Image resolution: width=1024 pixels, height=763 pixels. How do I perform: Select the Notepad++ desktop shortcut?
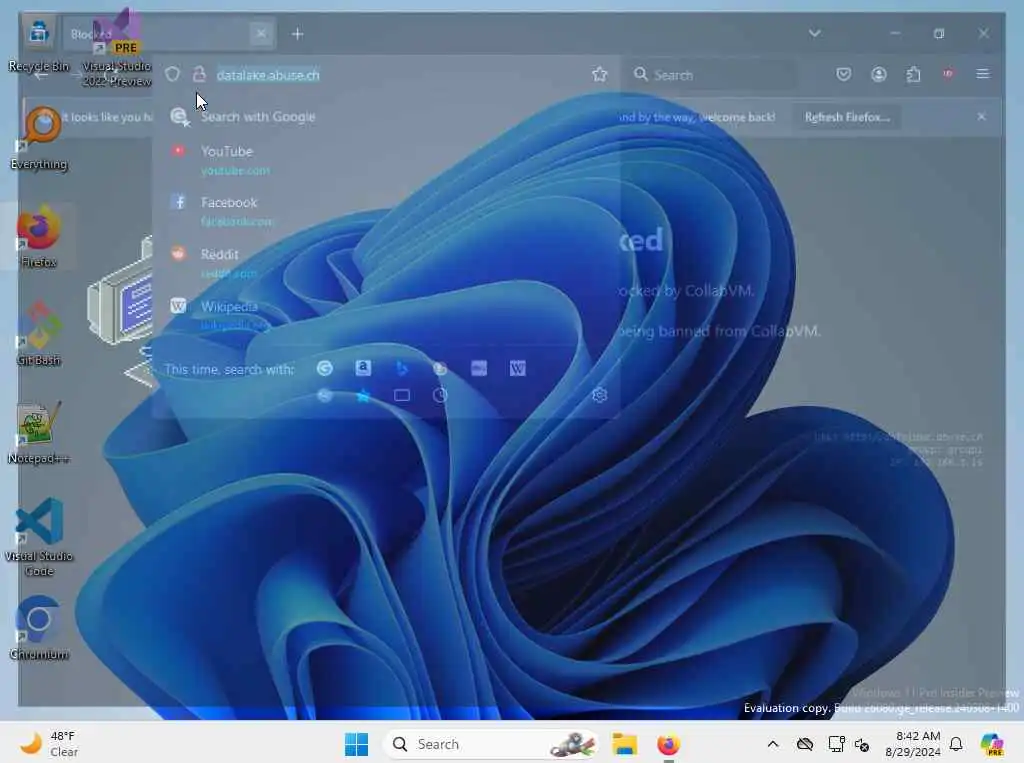click(x=39, y=432)
